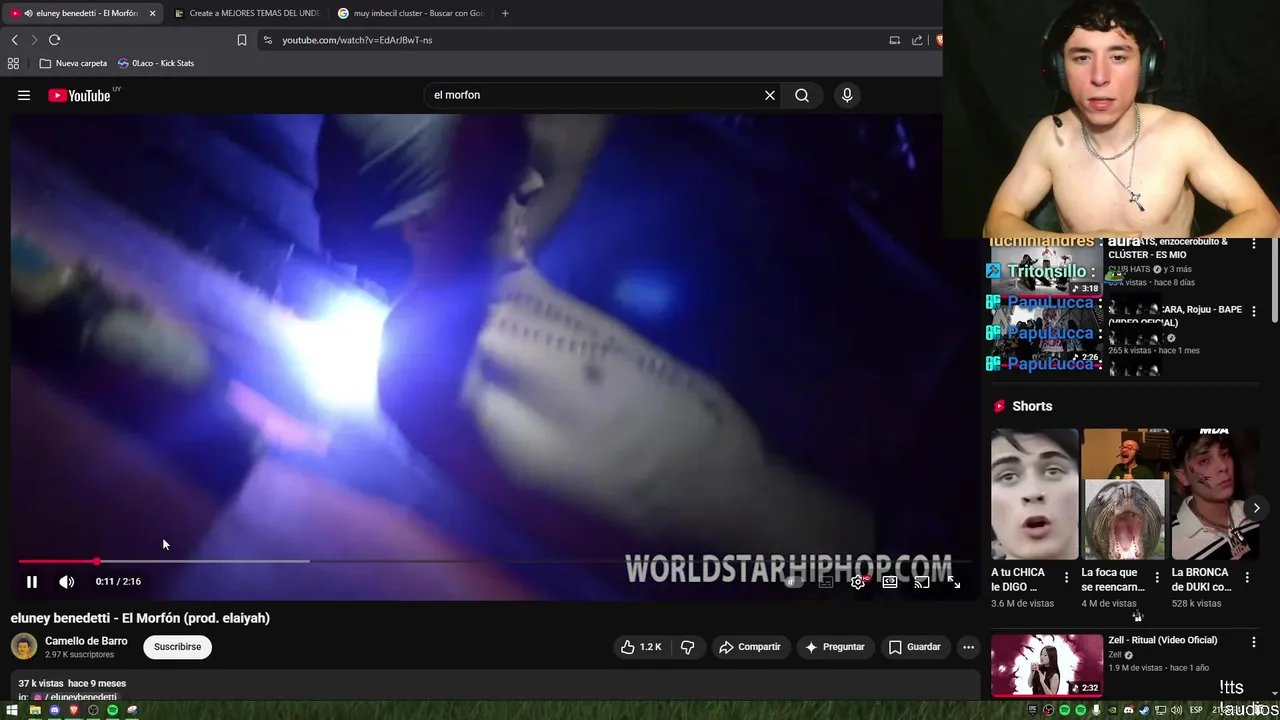The image size is (1280, 720).
Task: Open options for 'A tu CHICA' short
Action: 1066,577
